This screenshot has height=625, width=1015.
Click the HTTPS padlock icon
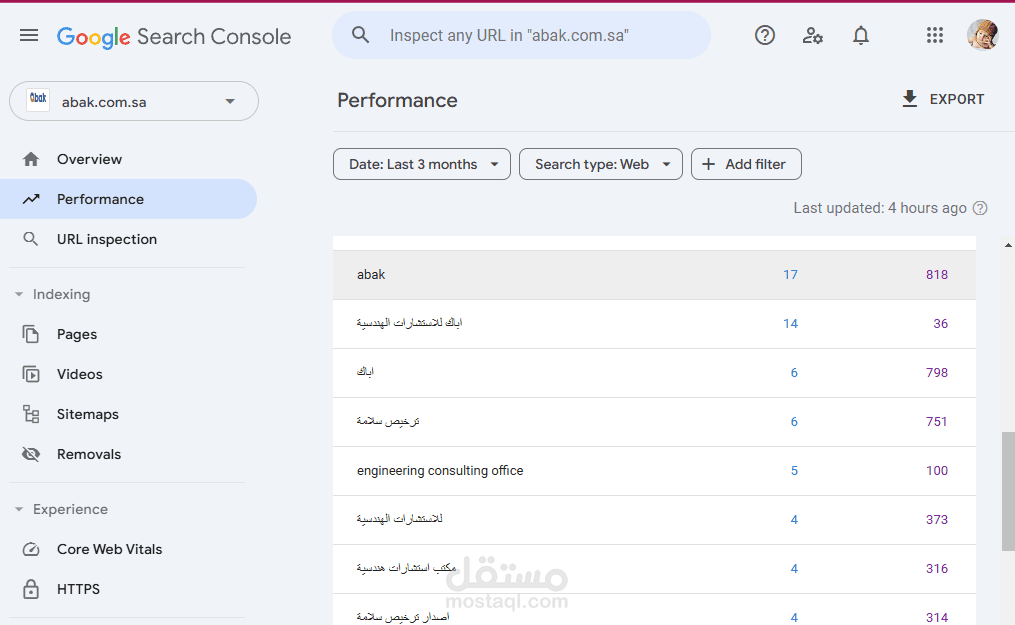30,589
